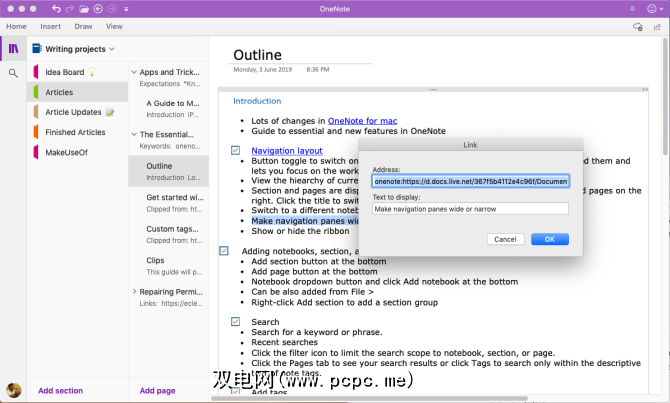Click the smiley feedback icon
Image resolution: width=670 pixels, height=403 pixels.
click(x=653, y=8)
